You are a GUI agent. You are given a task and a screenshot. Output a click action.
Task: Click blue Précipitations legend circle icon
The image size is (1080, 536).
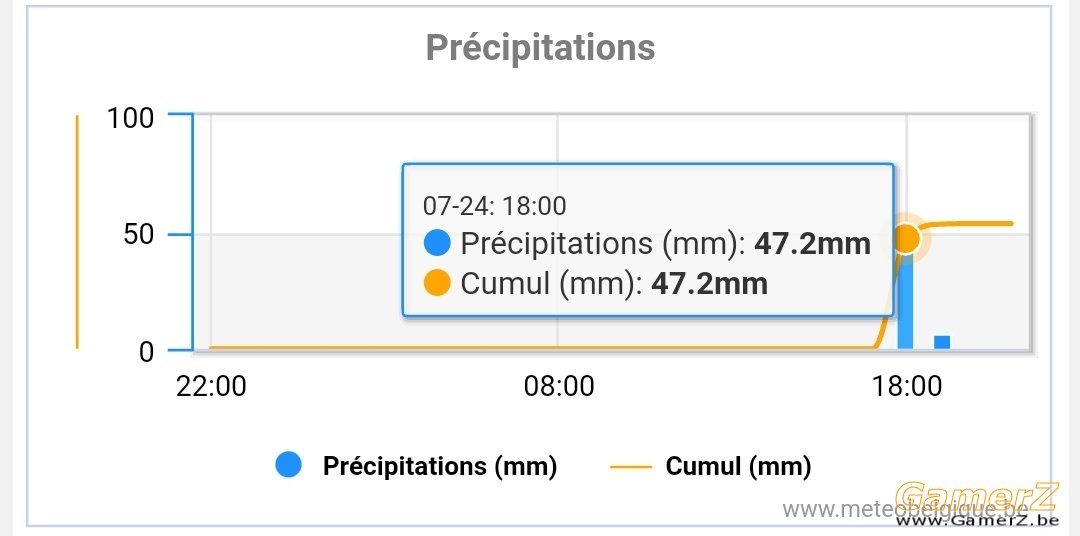[x=289, y=465]
